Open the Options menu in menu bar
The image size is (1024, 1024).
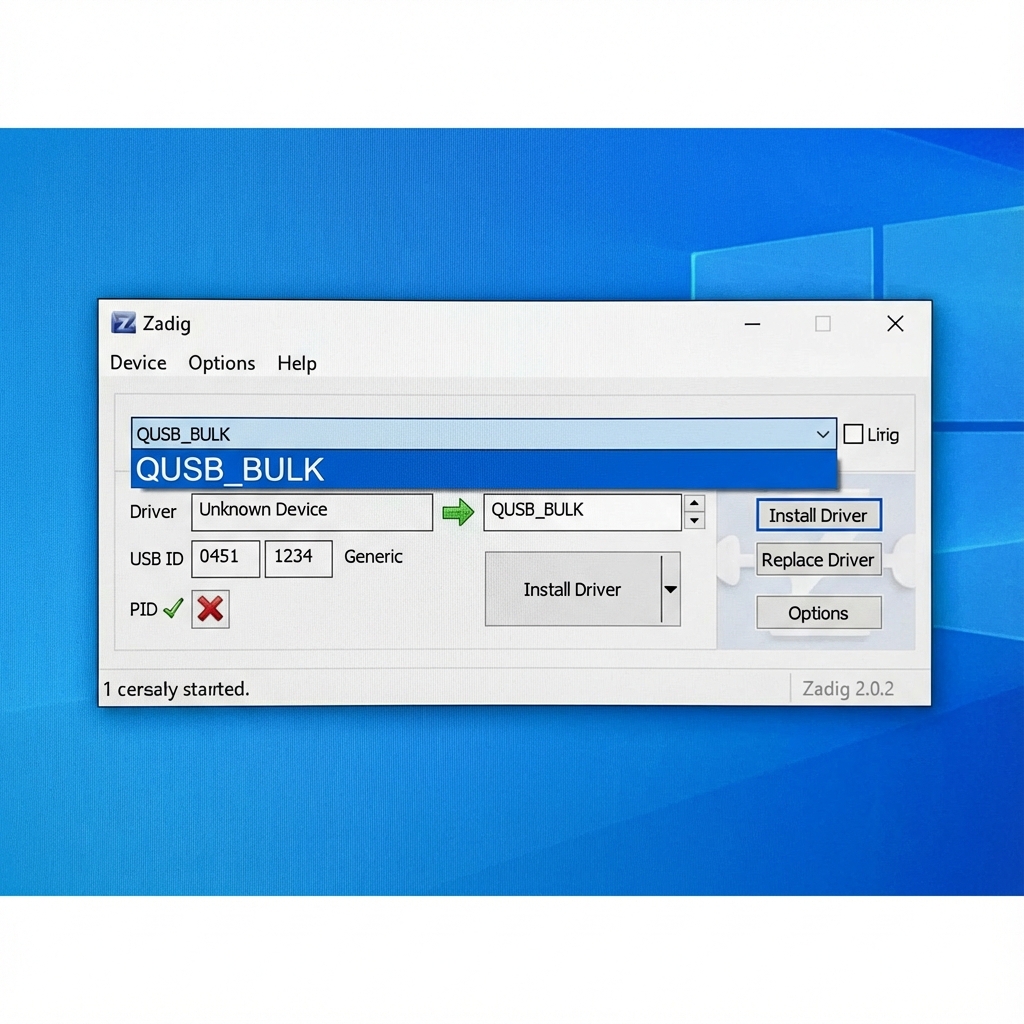221,363
